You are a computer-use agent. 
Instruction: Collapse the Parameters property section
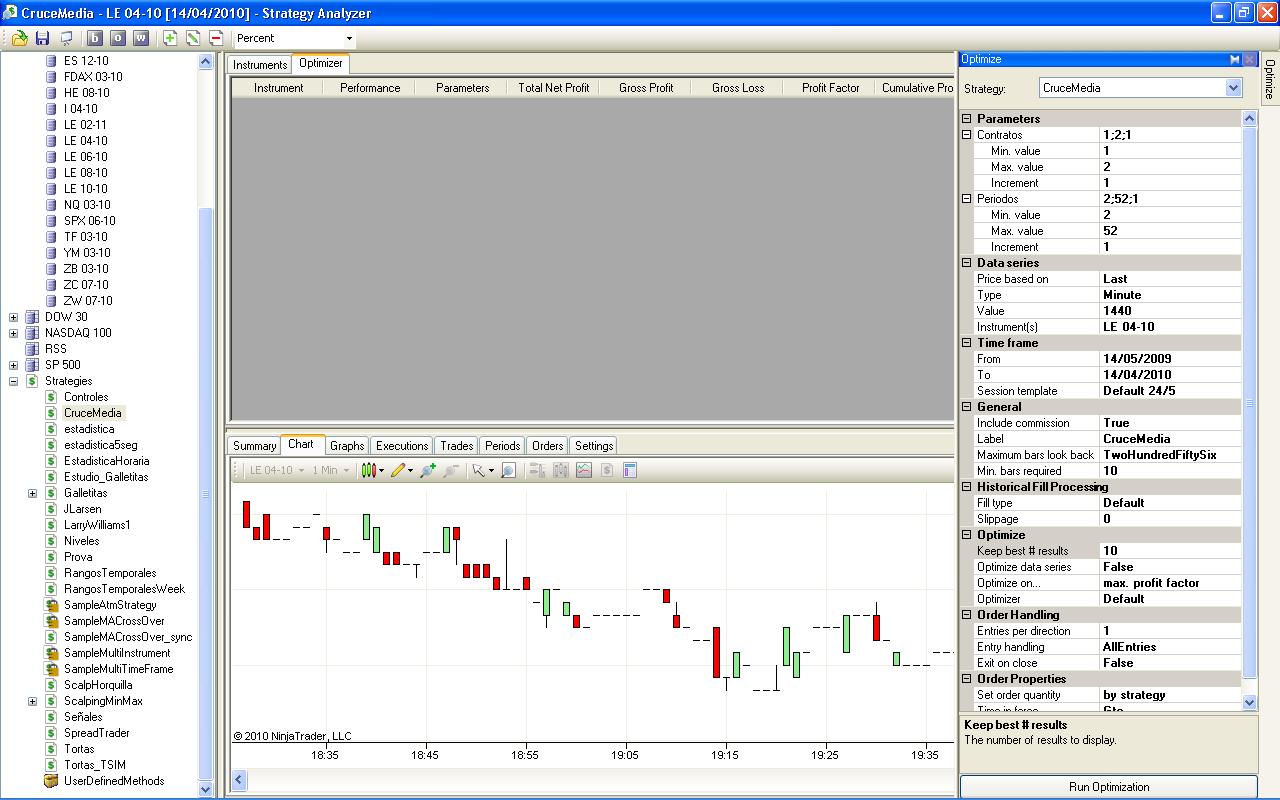pos(967,119)
